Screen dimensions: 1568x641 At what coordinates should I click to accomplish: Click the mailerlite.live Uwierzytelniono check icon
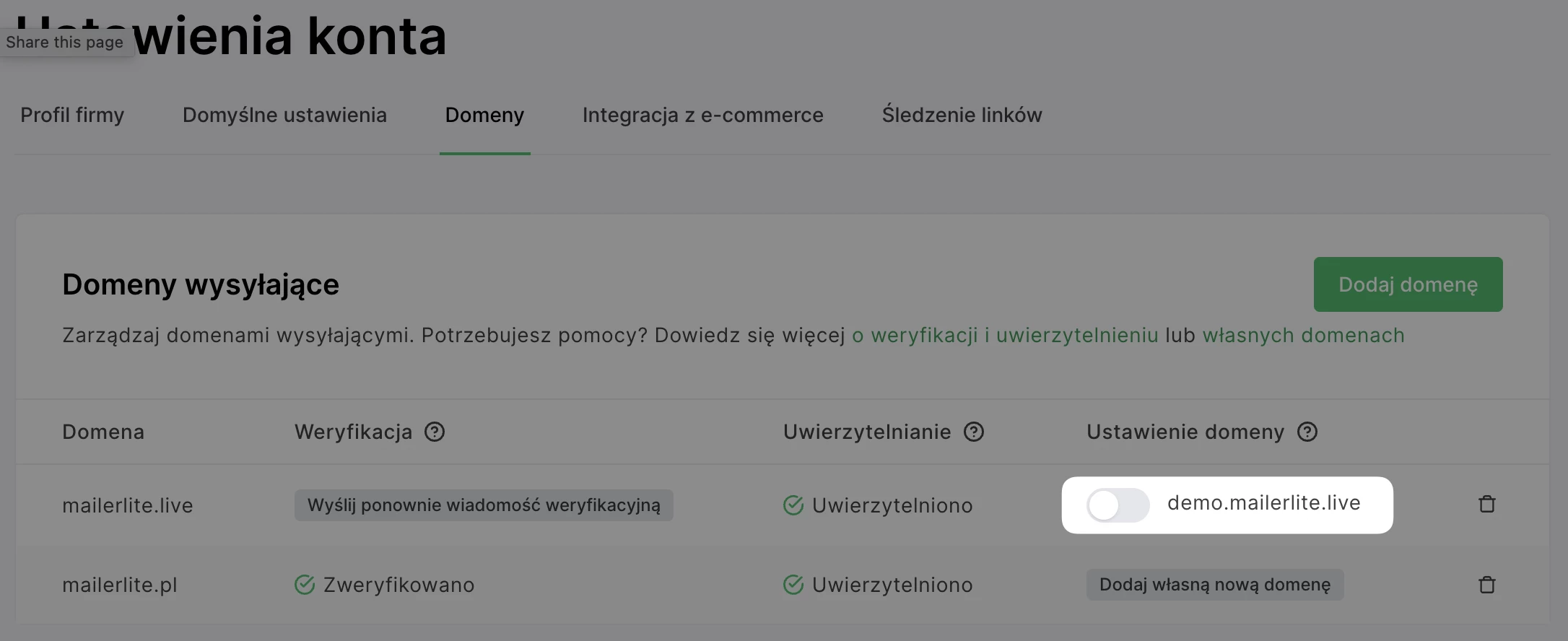[x=793, y=505]
